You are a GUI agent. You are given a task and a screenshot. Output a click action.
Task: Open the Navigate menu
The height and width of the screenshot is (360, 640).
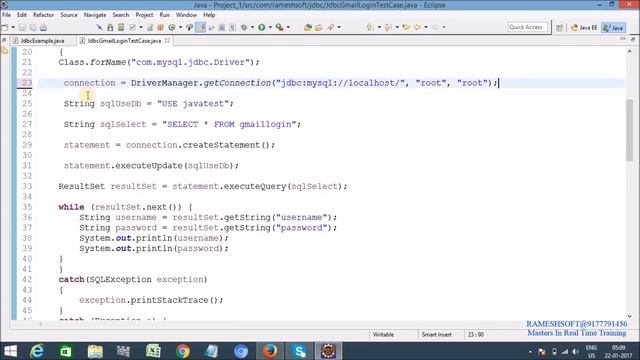pos(95,15)
